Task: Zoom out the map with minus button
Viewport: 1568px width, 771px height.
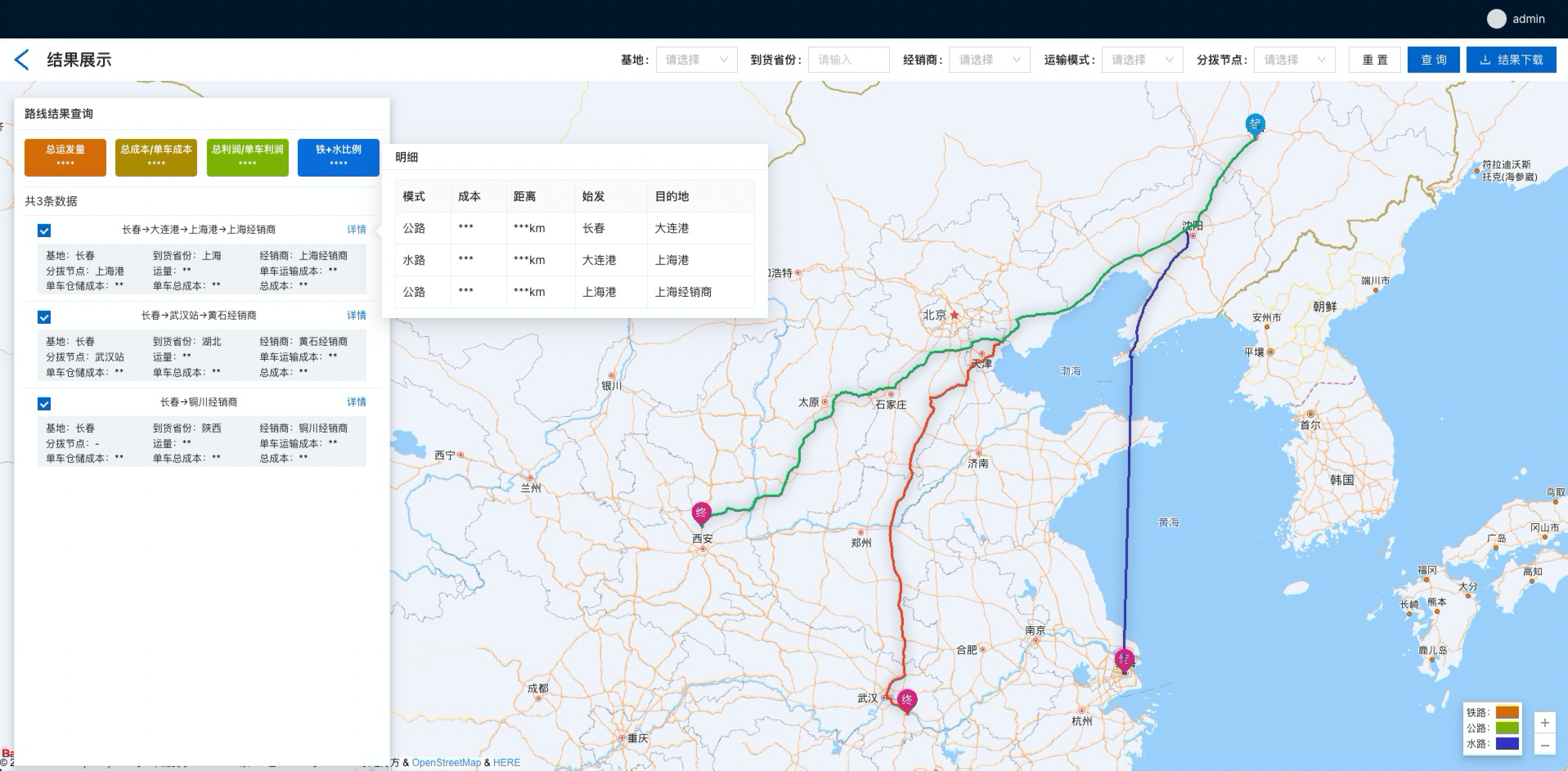Action: coord(1545,745)
